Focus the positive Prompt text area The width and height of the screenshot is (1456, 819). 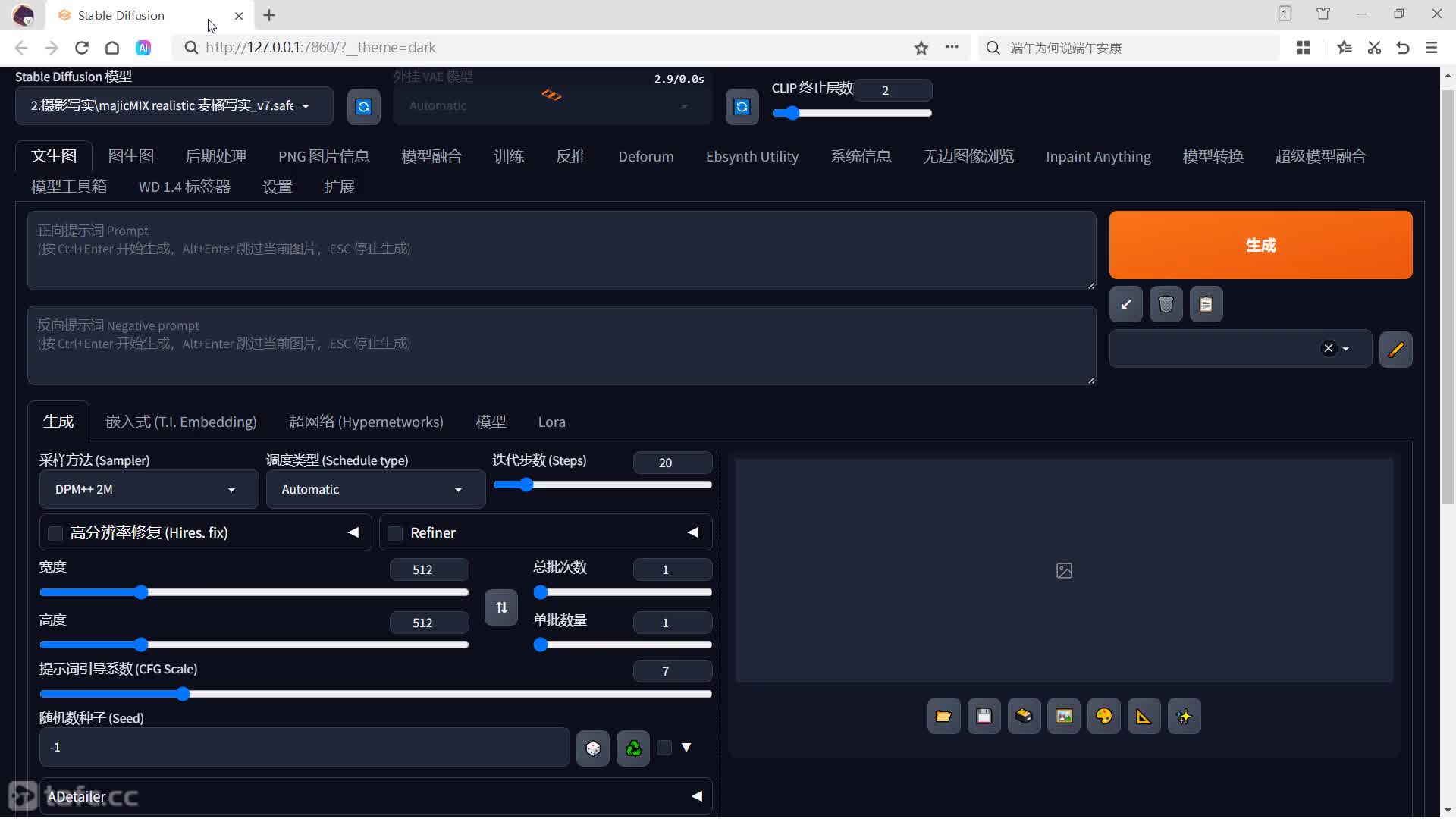tap(562, 251)
